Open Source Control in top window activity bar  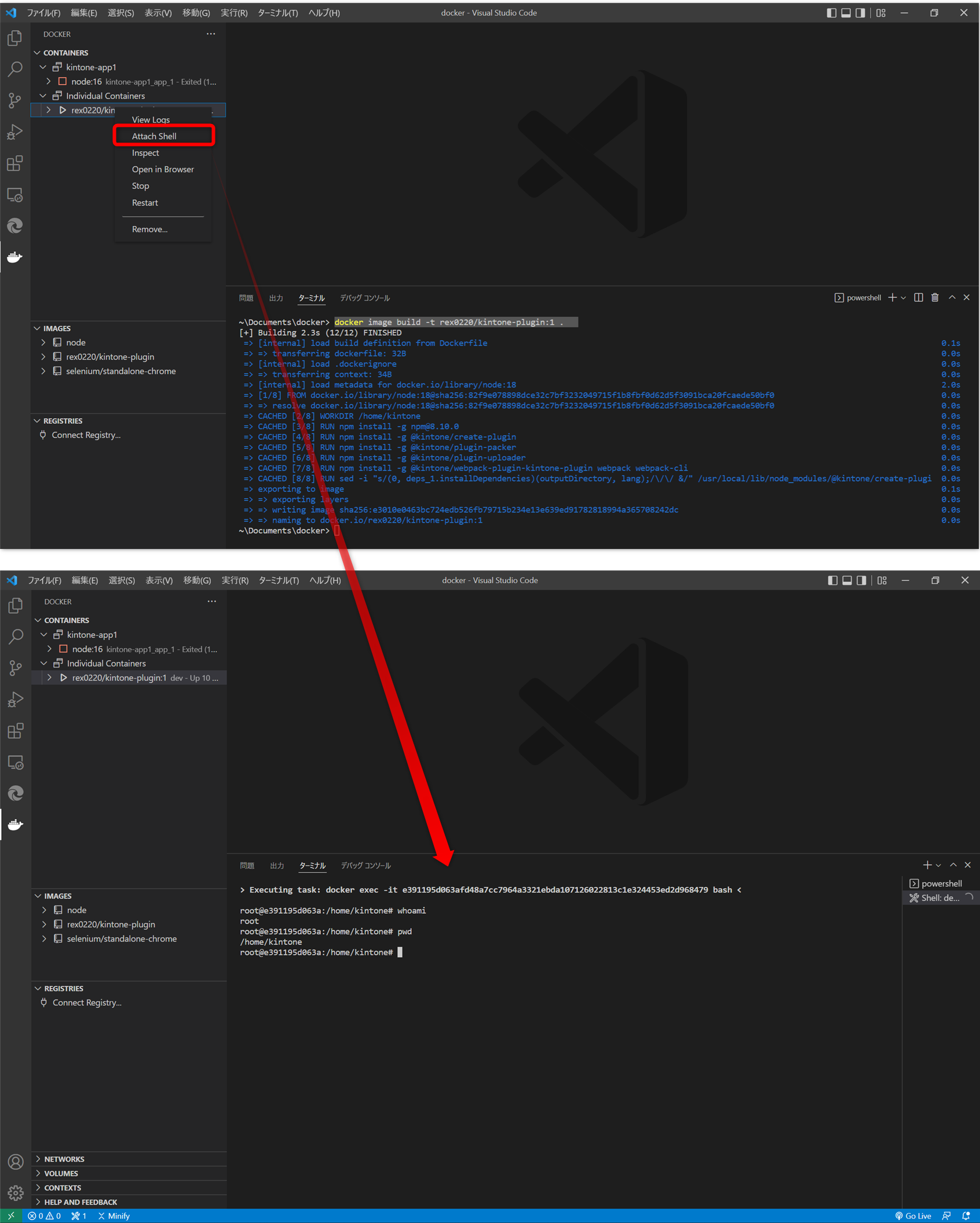tap(15, 101)
